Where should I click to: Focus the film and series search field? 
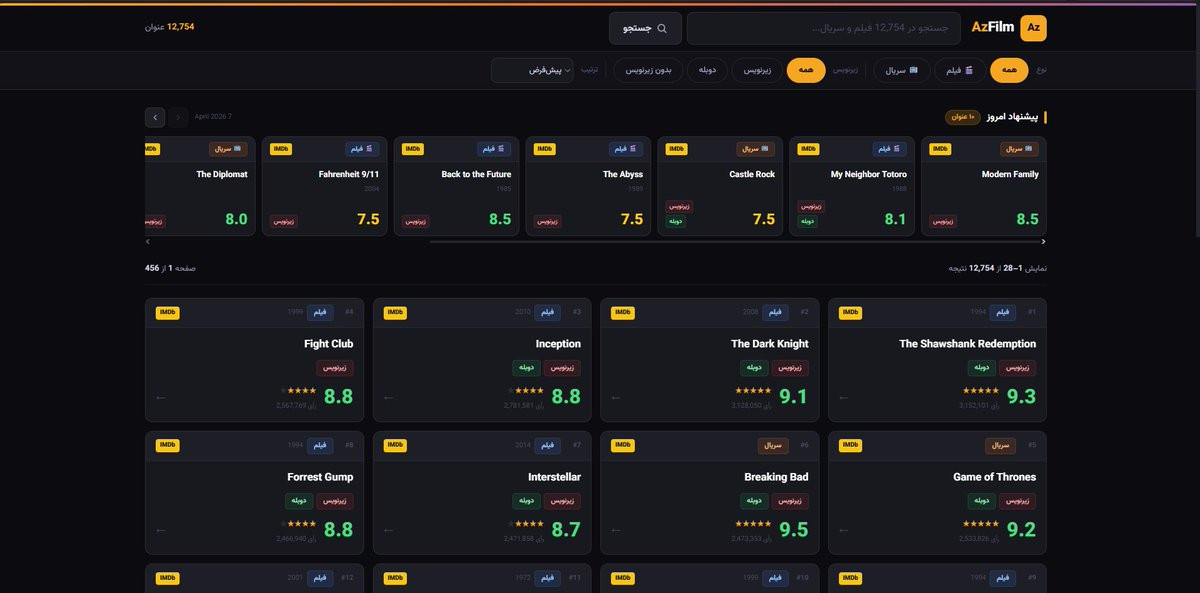(824, 28)
